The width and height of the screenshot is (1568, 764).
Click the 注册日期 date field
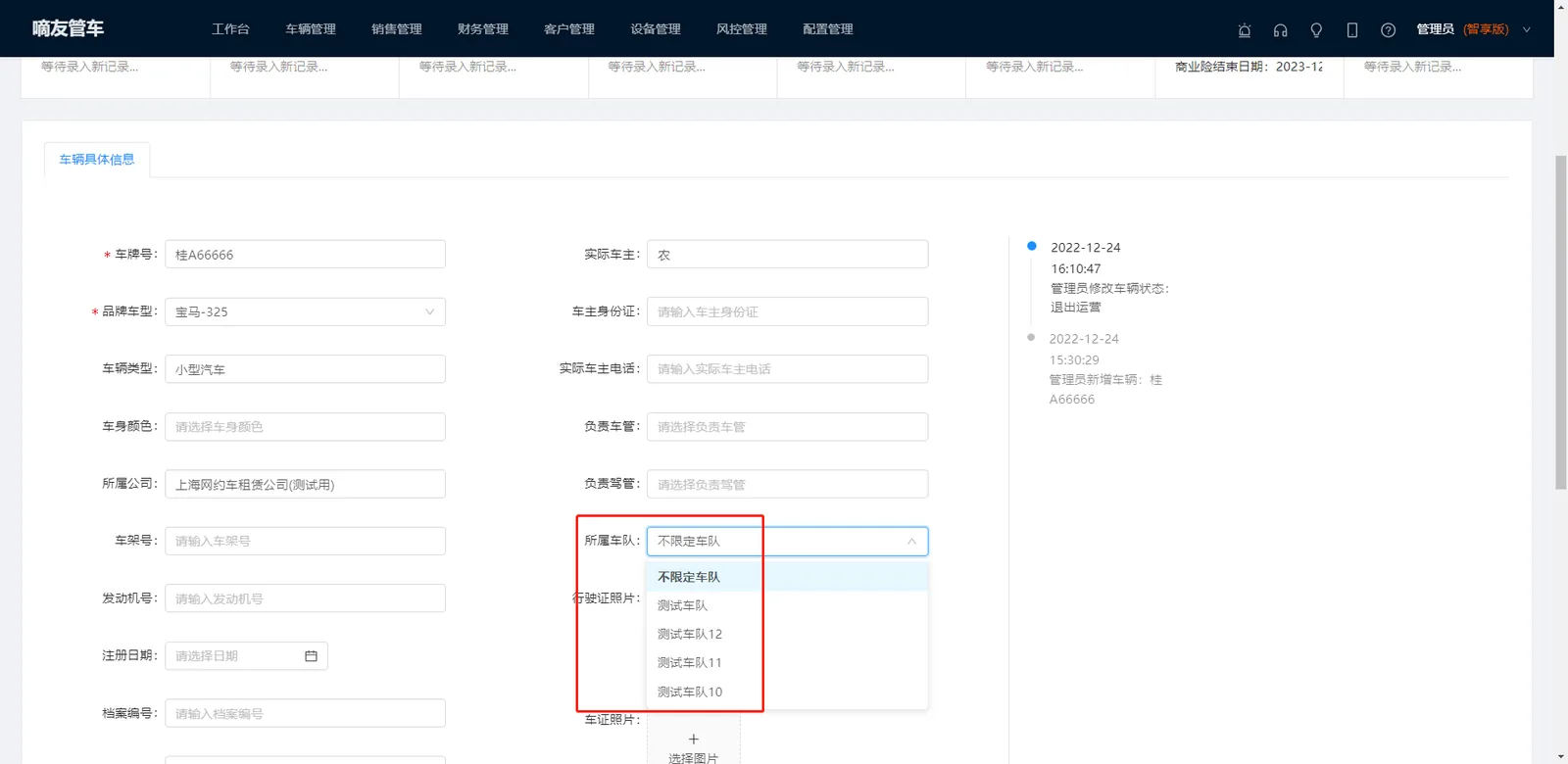point(246,656)
